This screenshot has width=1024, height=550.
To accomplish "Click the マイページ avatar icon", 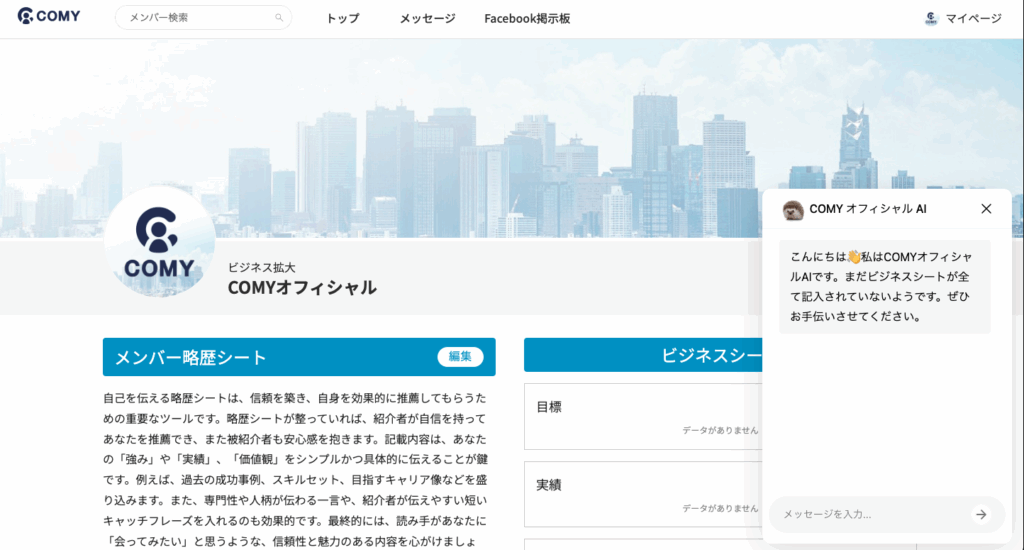I will tap(931, 18).
